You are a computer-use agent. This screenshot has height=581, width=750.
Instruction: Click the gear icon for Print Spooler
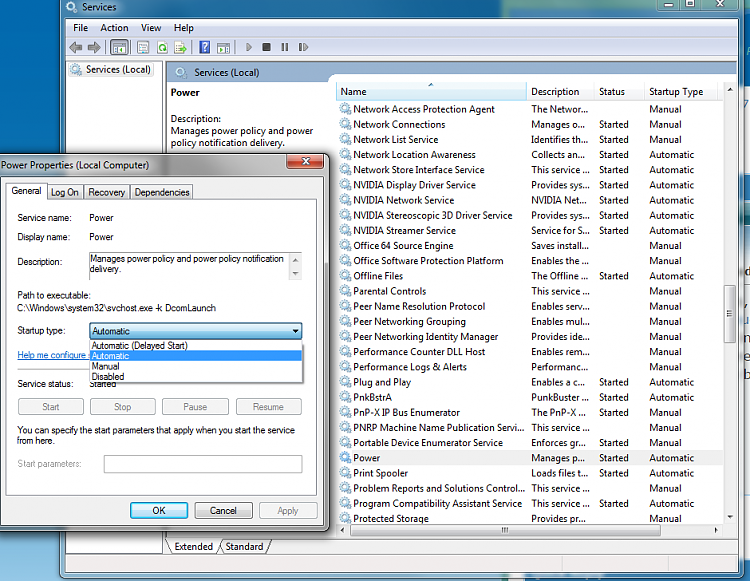(345, 472)
